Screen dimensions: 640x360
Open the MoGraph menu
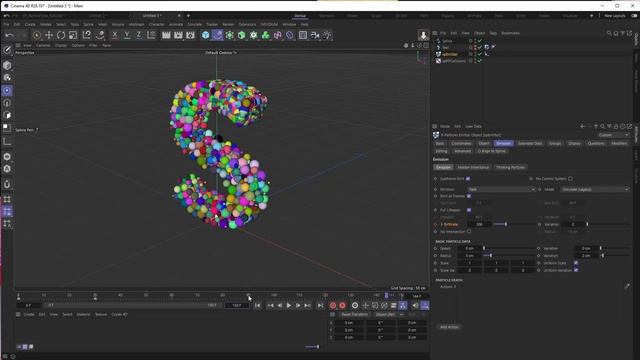pyautogui.click(x=136, y=24)
